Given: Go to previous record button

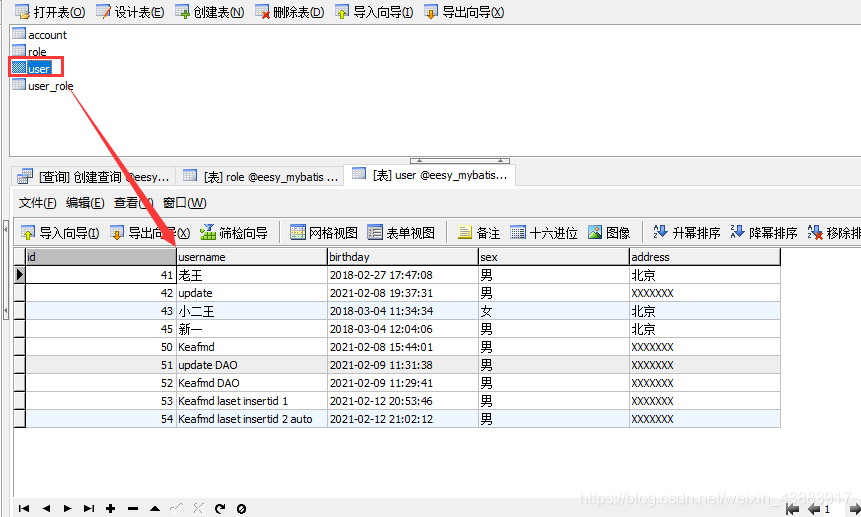Looking at the screenshot, I should click(x=46, y=509).
